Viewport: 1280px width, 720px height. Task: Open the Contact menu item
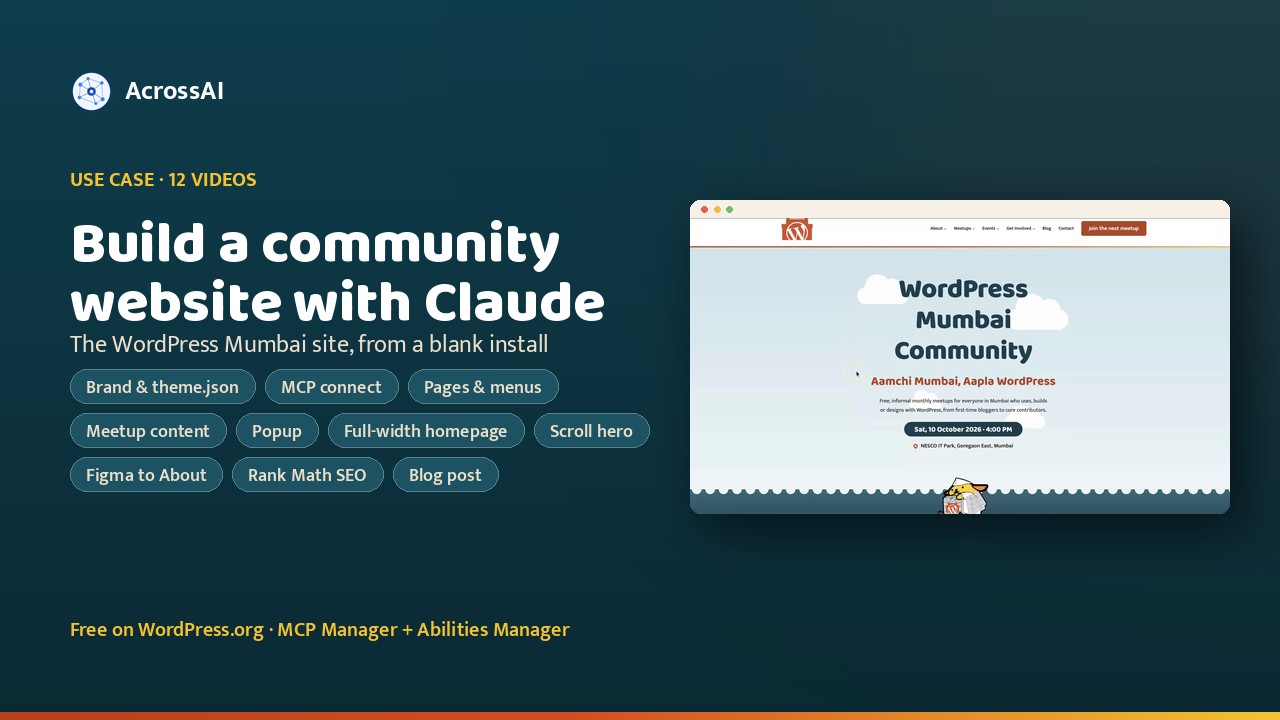[x=1066, y=228]
